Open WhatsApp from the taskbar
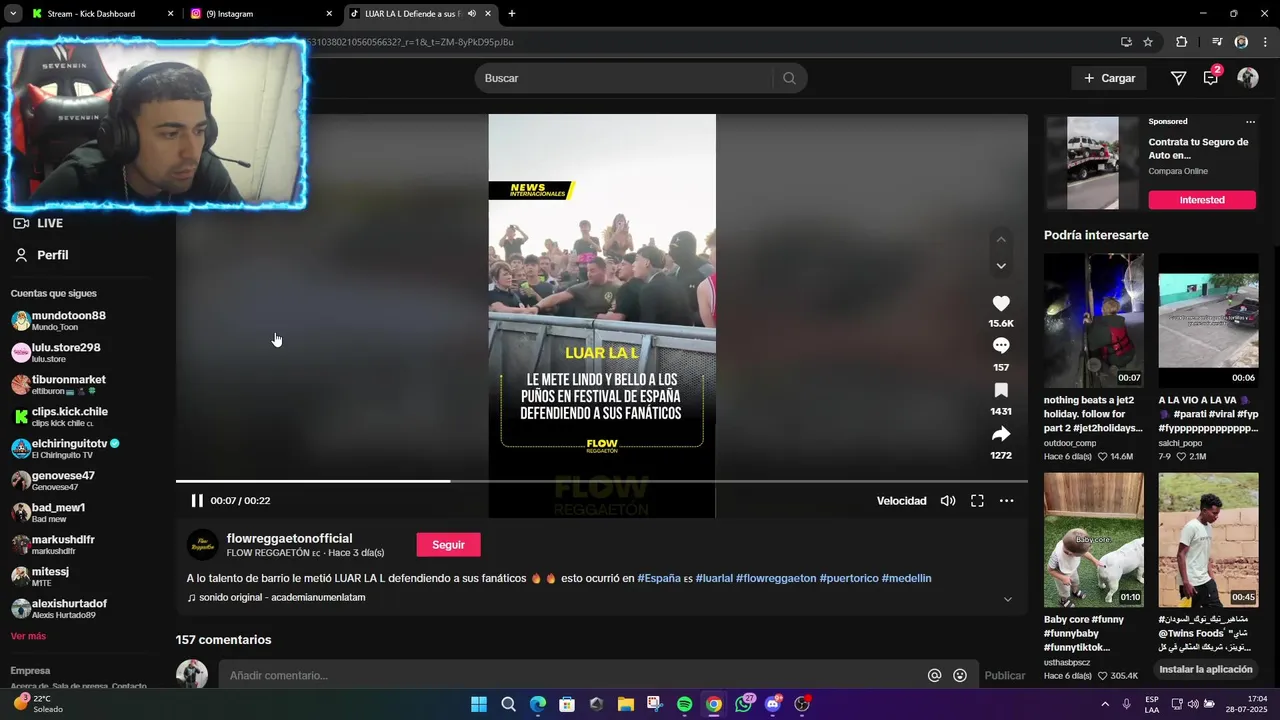1280x720 pixels. coord(743,704)
